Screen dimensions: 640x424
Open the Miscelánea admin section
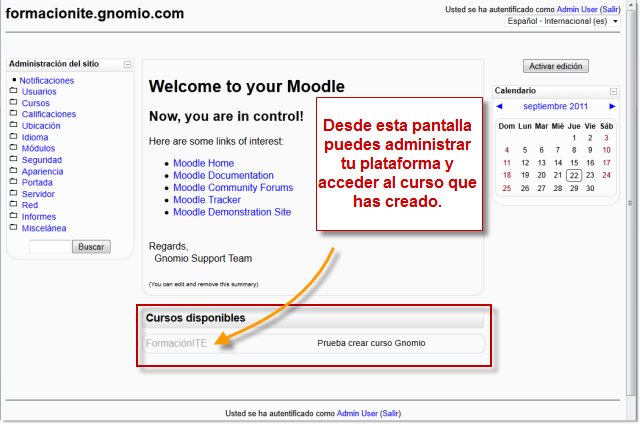(x=44, y=228)
